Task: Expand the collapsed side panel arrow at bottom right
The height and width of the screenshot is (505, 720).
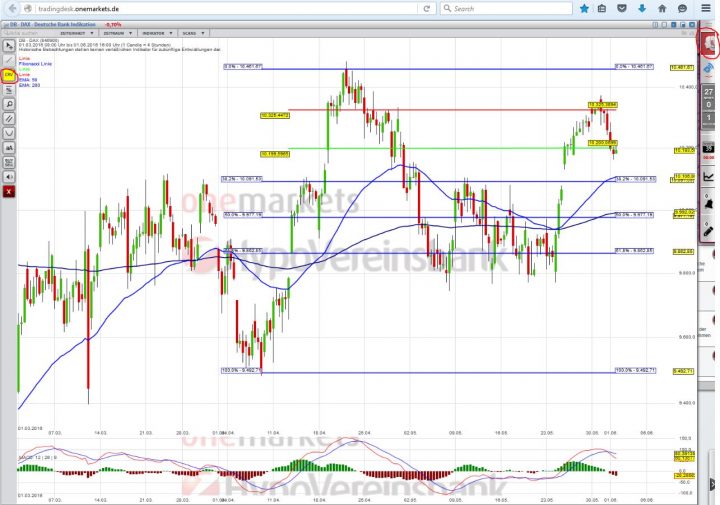Action: [713, 484]
